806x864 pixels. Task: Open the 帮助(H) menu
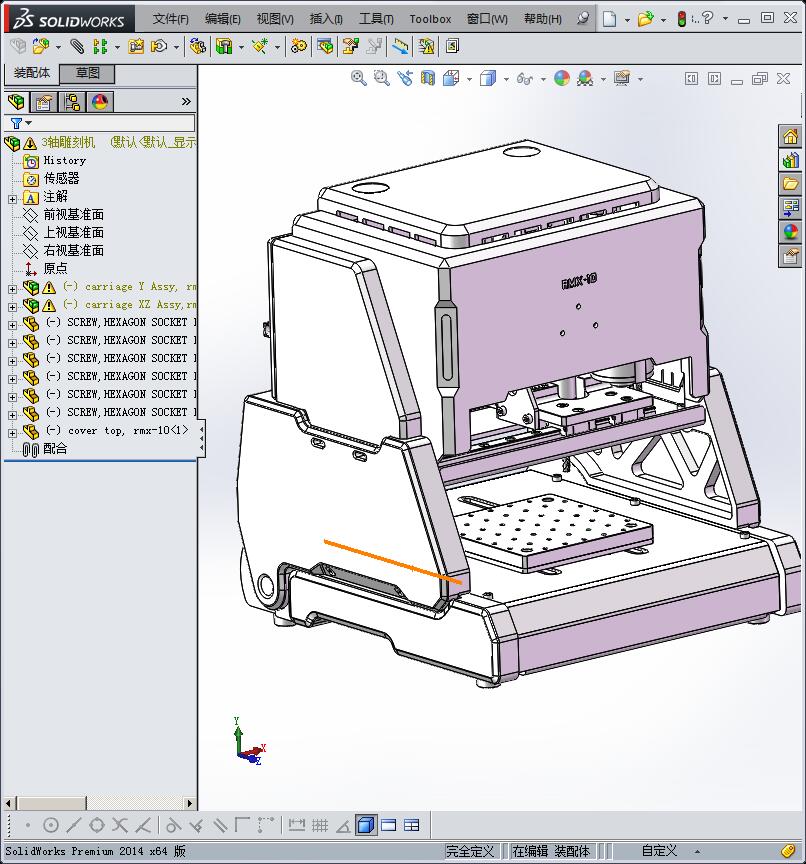tap(543, 19)
